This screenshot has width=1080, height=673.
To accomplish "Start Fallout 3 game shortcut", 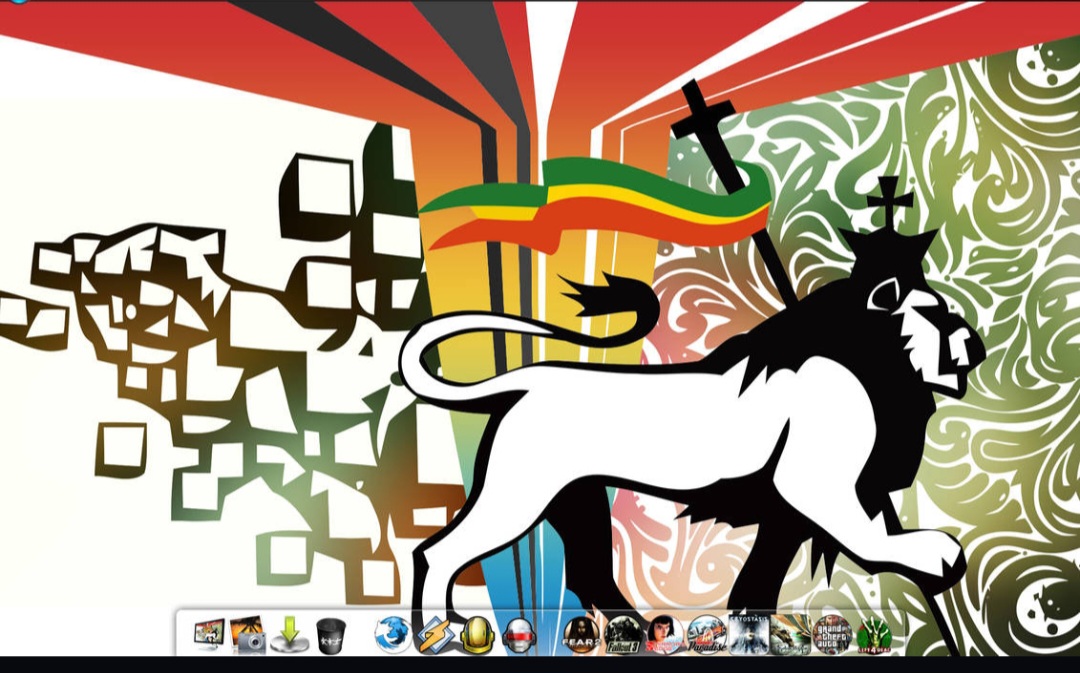I will click(622, 634).
